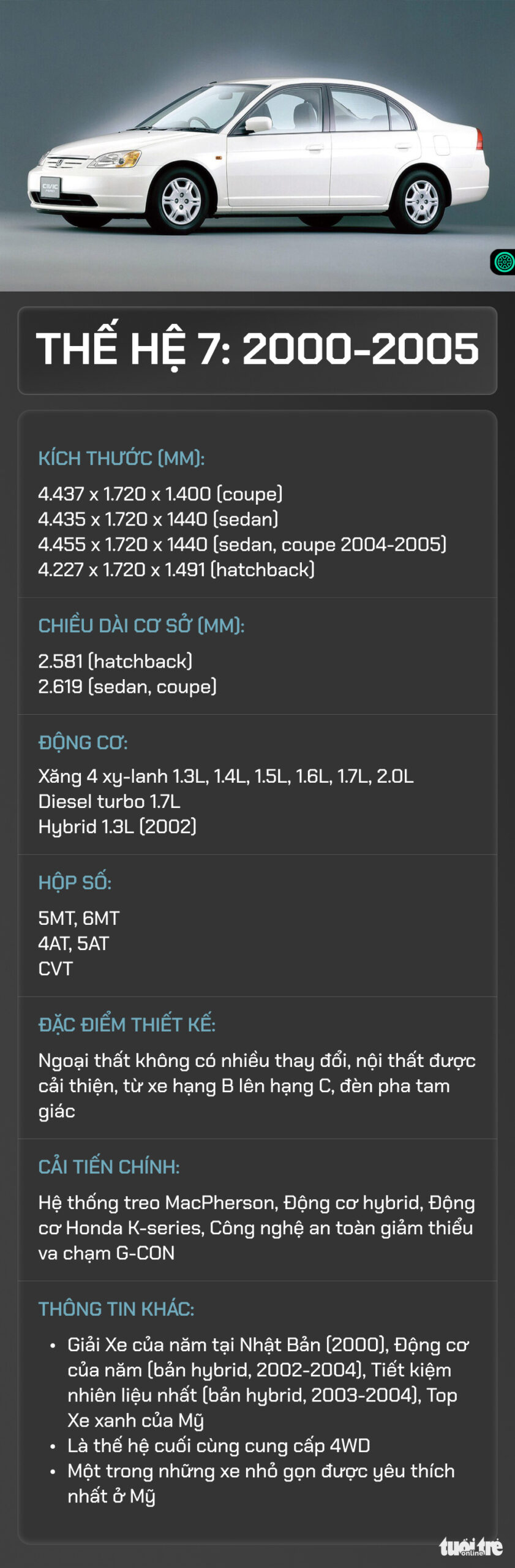Click the "THẾ HỆ 7: 2000-2005" title banner
This screenshot has width=515, height=1568.
click(257, 349)
